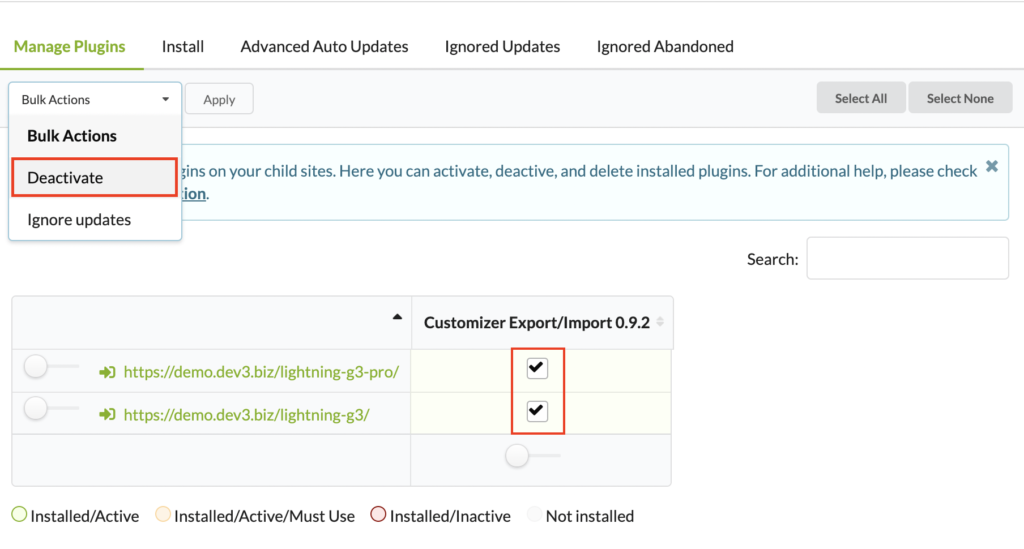Focus the Search input field
This screenshot has height=549, width=1024.
click(907, 259)
